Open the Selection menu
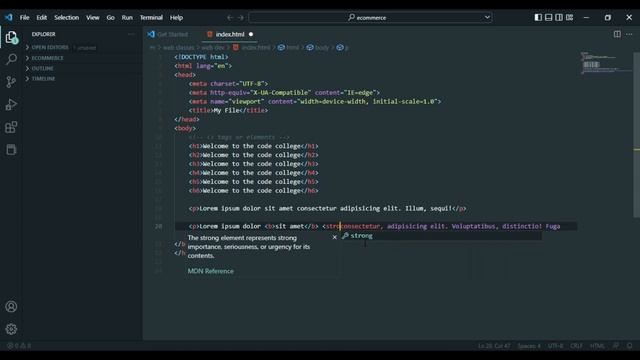Viewport: 640px width, 360px height. tap(67, 18)
